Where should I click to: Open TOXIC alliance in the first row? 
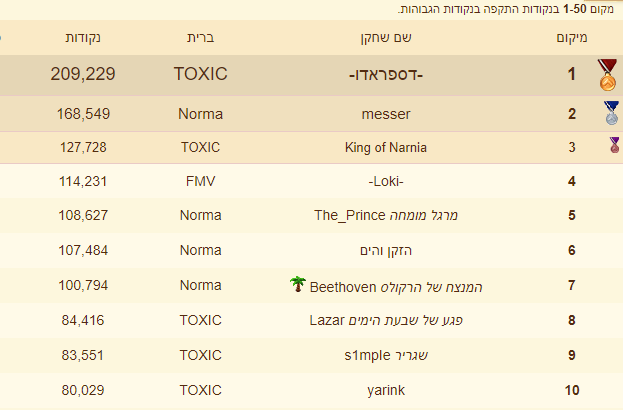200,74
